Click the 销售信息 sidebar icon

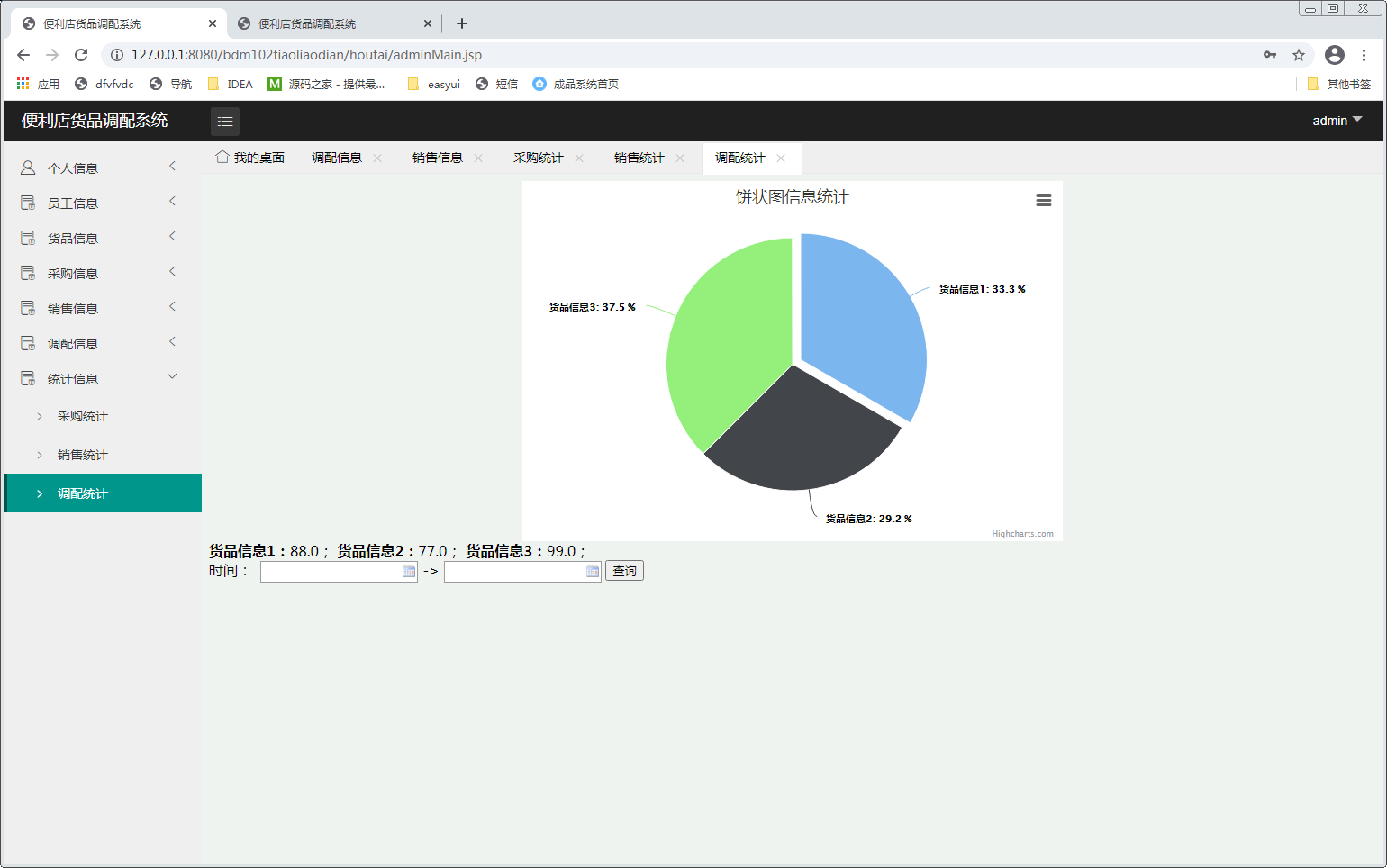point(28,308)
